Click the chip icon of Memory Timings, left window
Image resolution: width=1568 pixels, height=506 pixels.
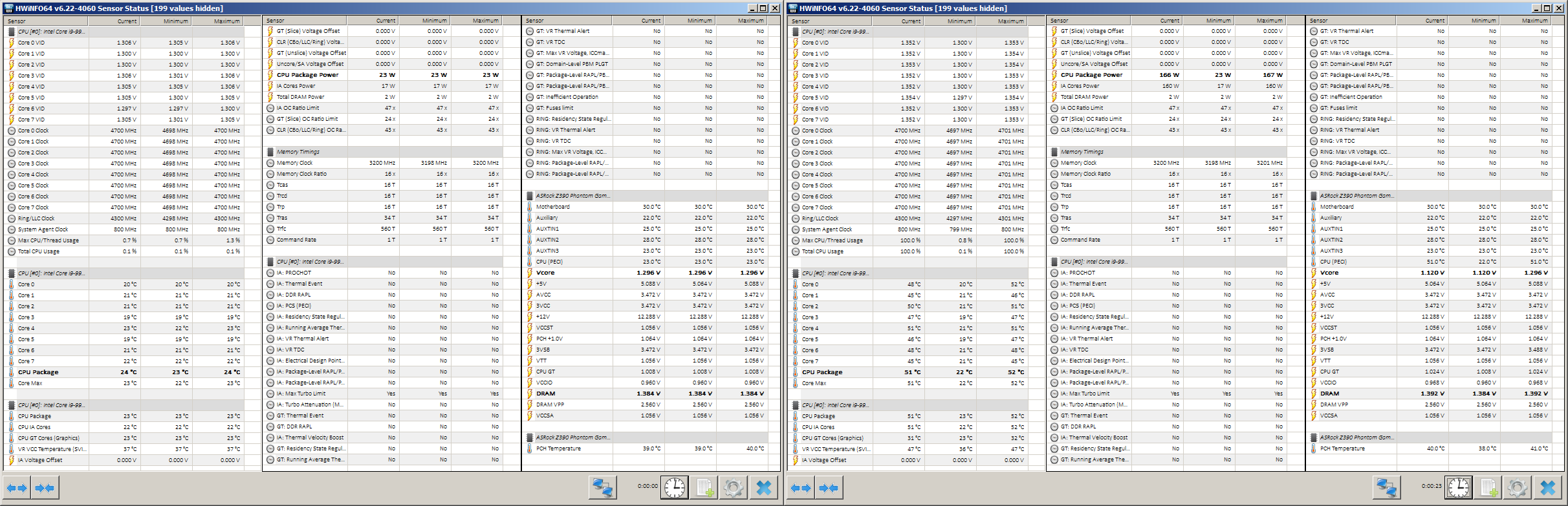(270, 152)
